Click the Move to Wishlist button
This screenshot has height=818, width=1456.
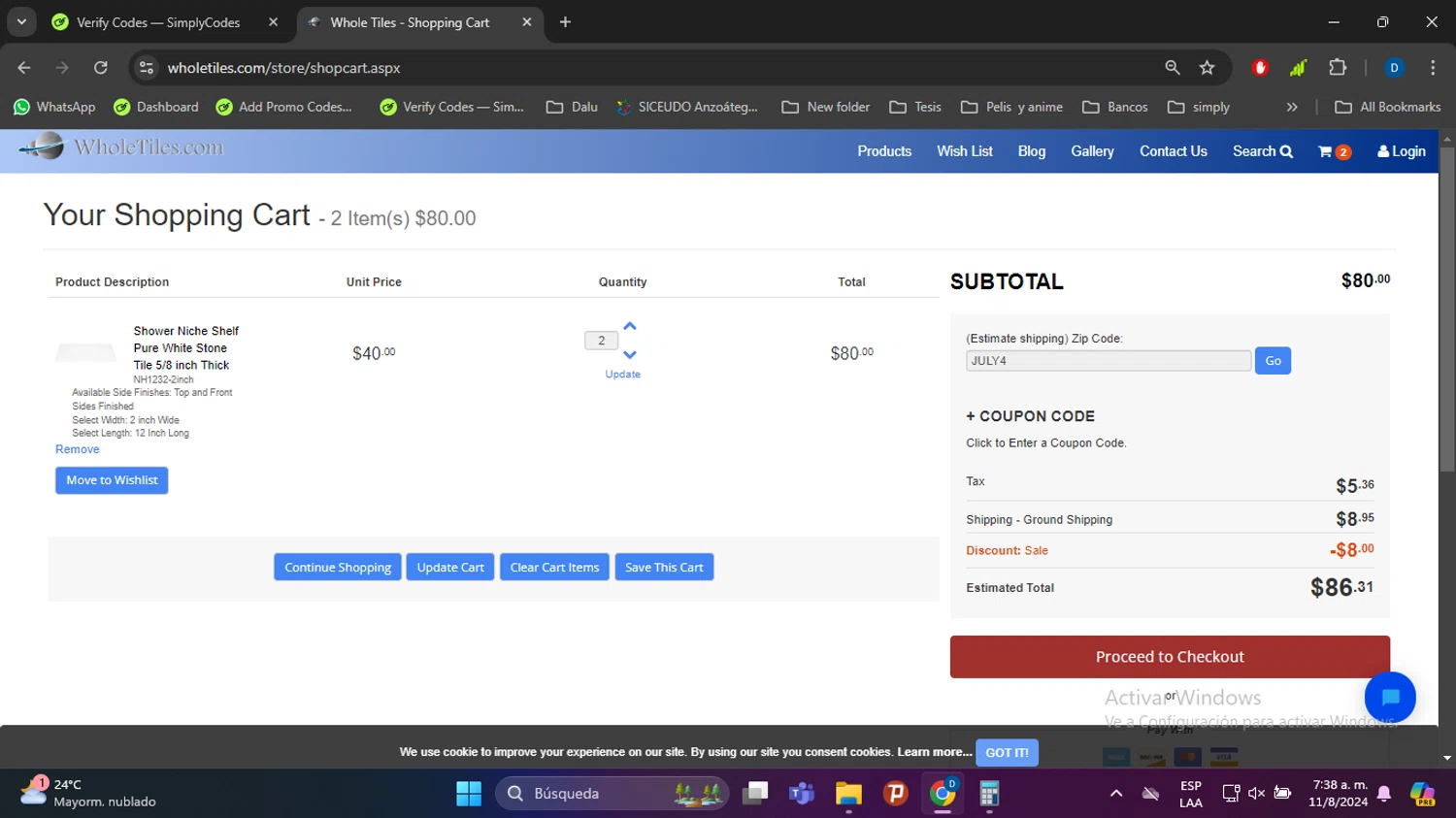pos(112,480)
